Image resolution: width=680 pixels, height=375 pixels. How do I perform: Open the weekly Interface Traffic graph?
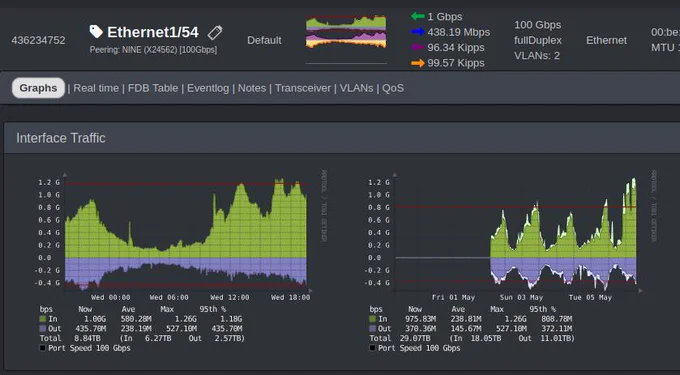pos(512,260)
